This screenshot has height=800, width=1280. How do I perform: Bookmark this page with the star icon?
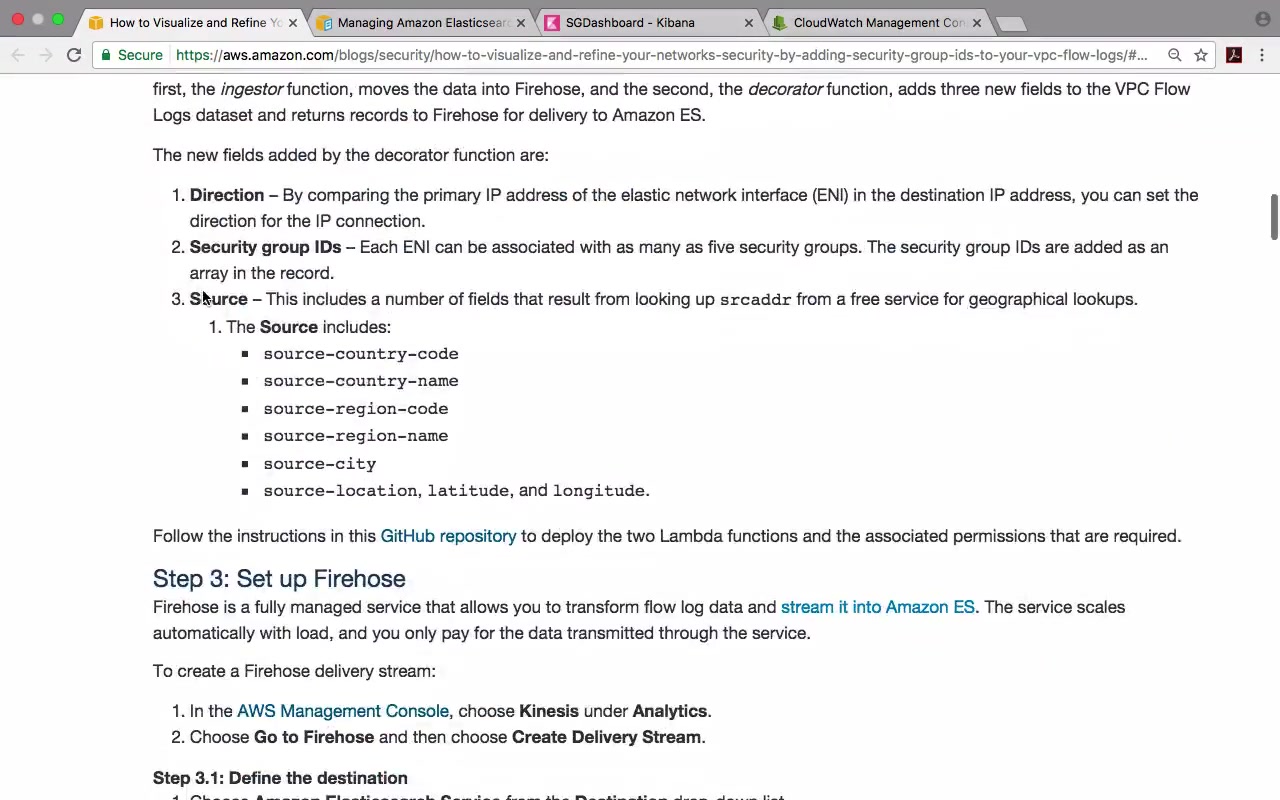pos(1201,55)
